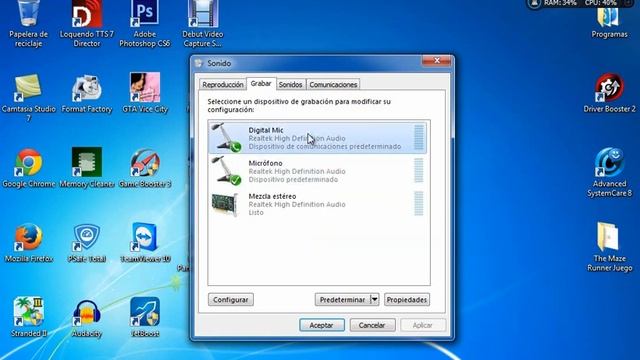640x360 pixels.
Task: Select Debut Video Capture desktop shortcut
Action: pyautogui.click(x=202, y=24)
